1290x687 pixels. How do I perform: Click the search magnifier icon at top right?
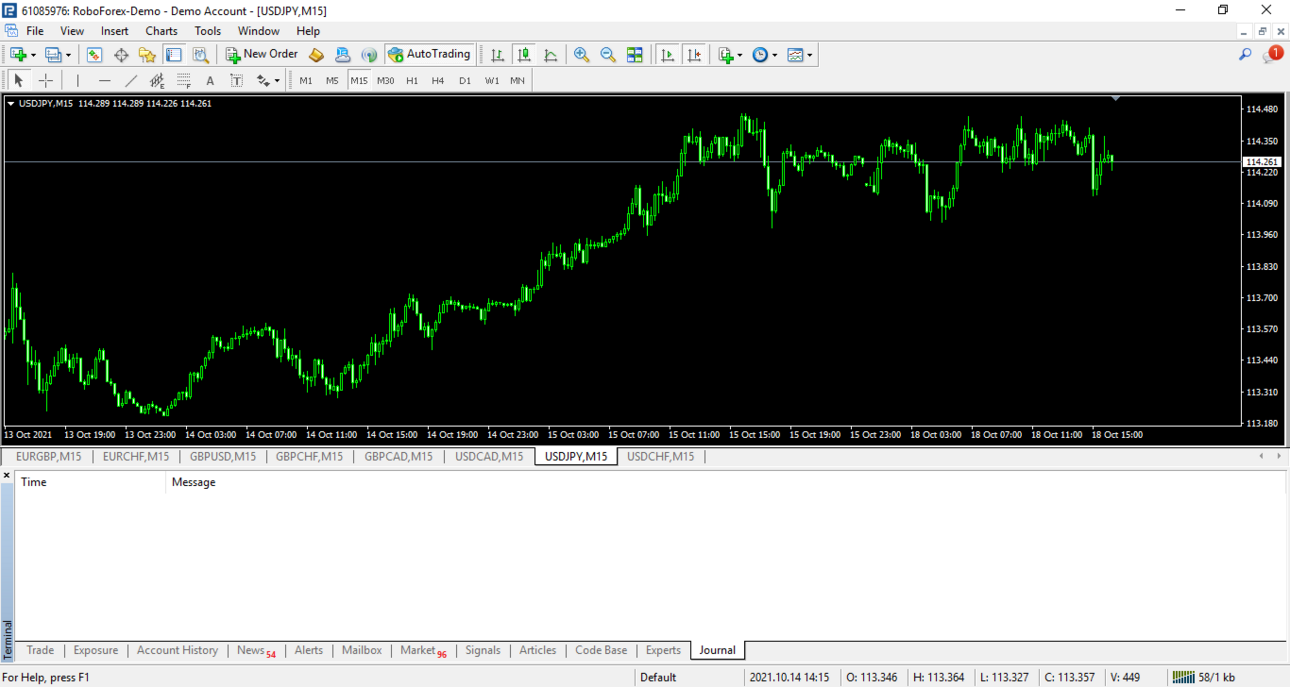click(x=1245, y=55)
